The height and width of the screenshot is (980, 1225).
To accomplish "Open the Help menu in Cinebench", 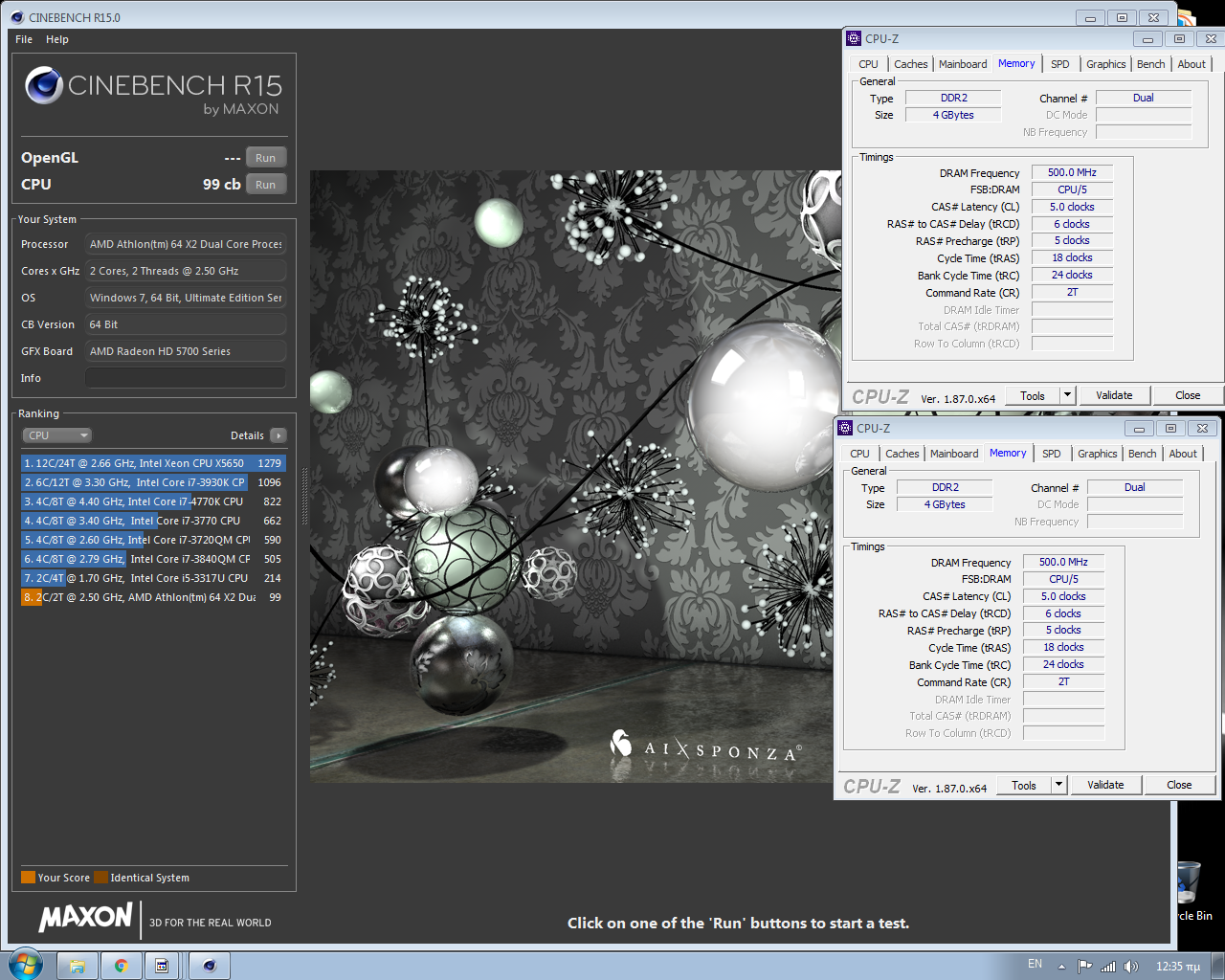I will click(57, 39).
